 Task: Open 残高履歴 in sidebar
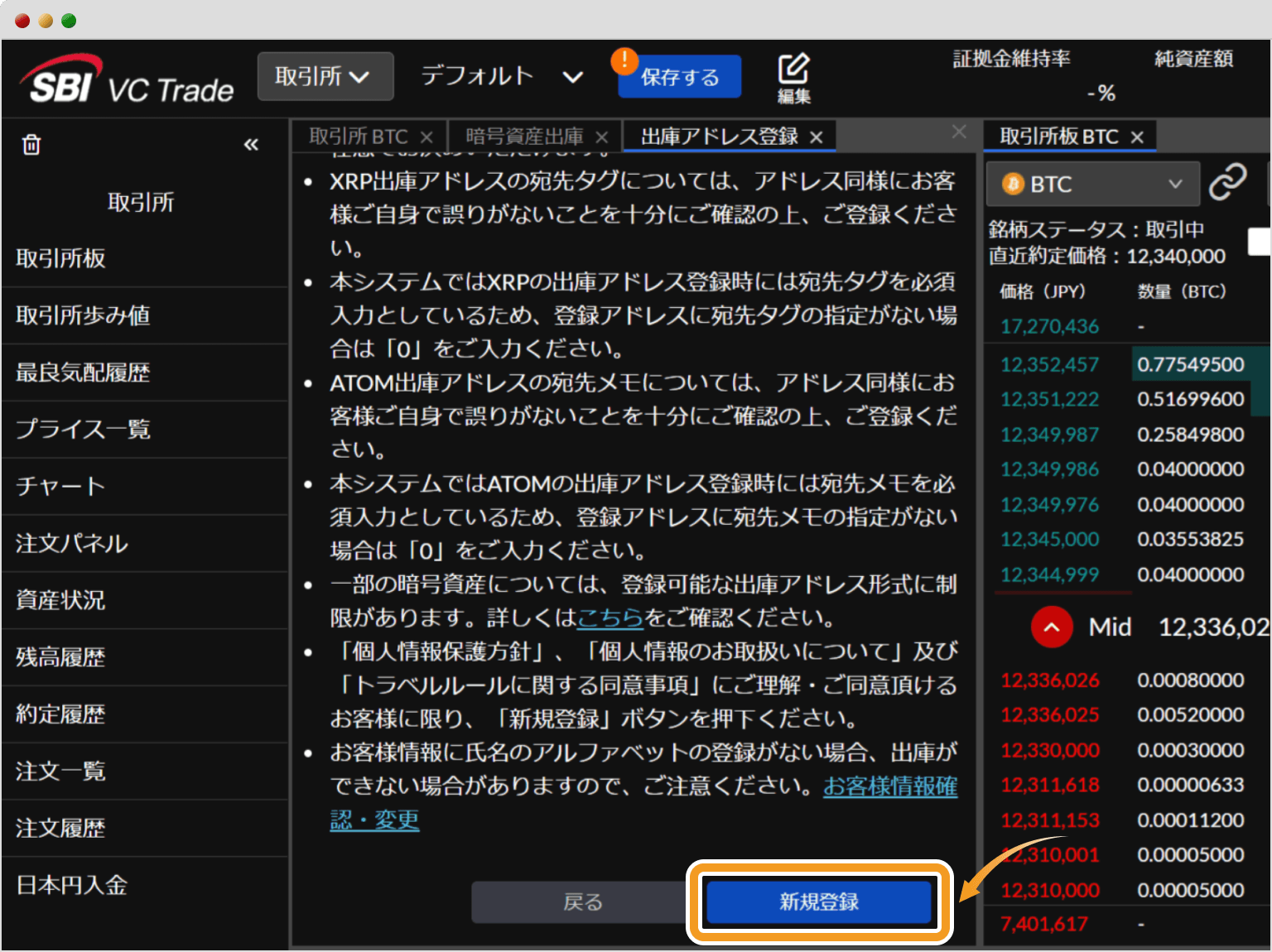tap(145, 657)
